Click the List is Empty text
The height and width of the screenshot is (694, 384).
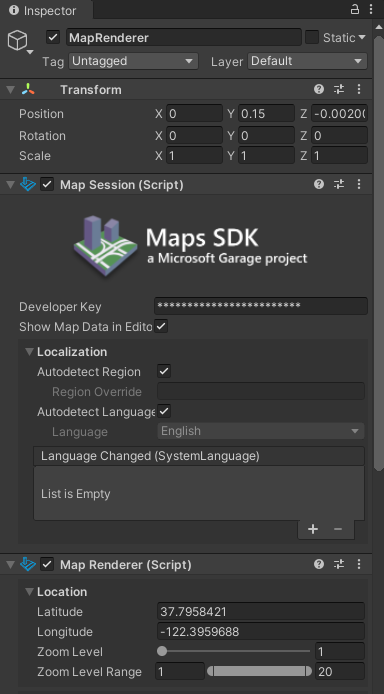click(76, 494)
